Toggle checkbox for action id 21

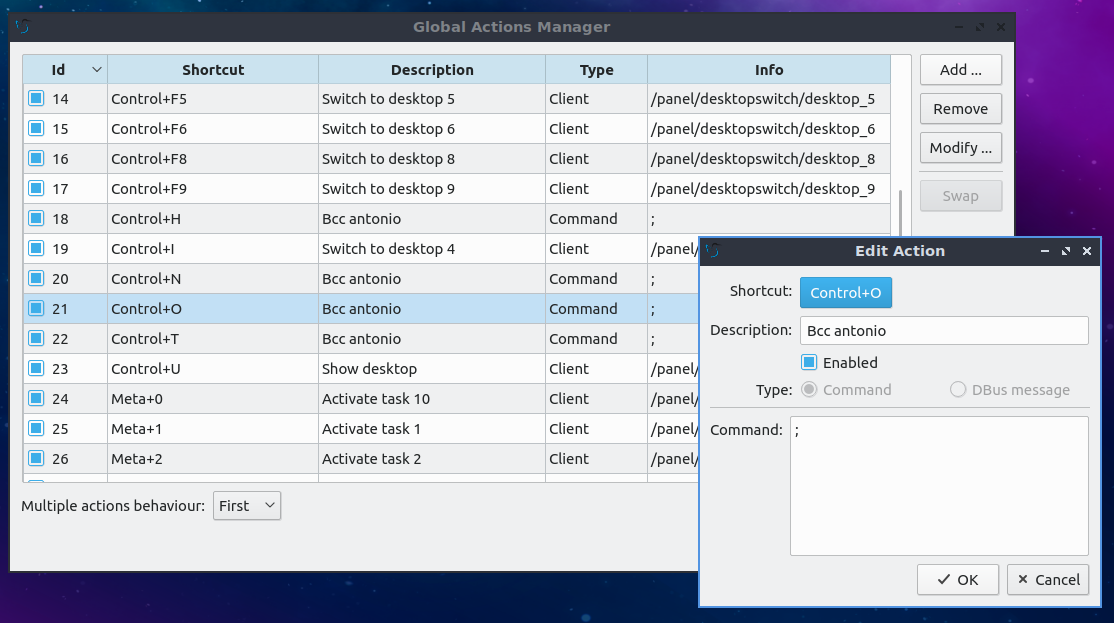click(36, 308)
